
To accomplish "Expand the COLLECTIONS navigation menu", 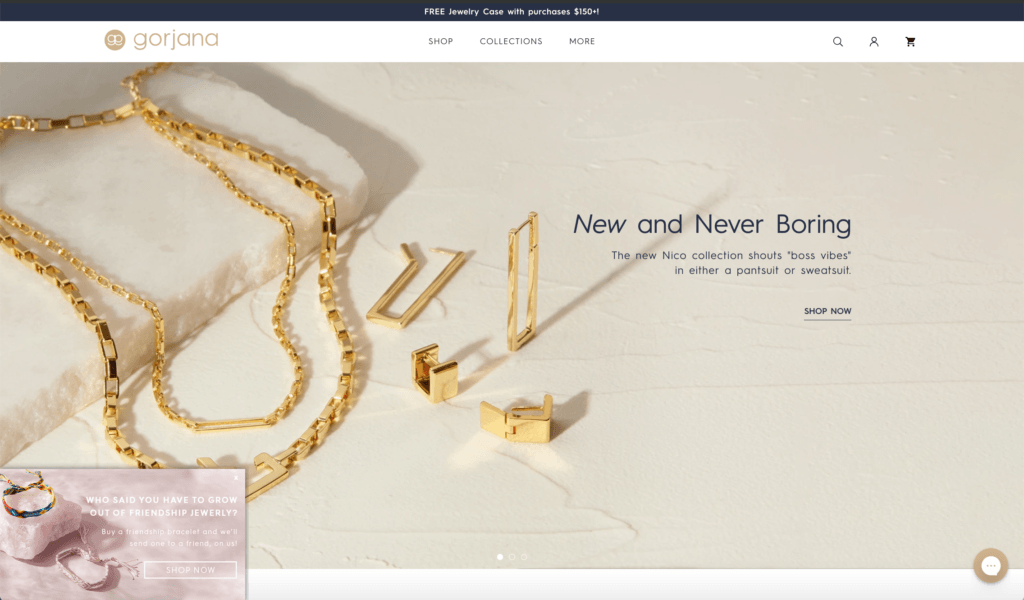I will click(x=511, y=42).
